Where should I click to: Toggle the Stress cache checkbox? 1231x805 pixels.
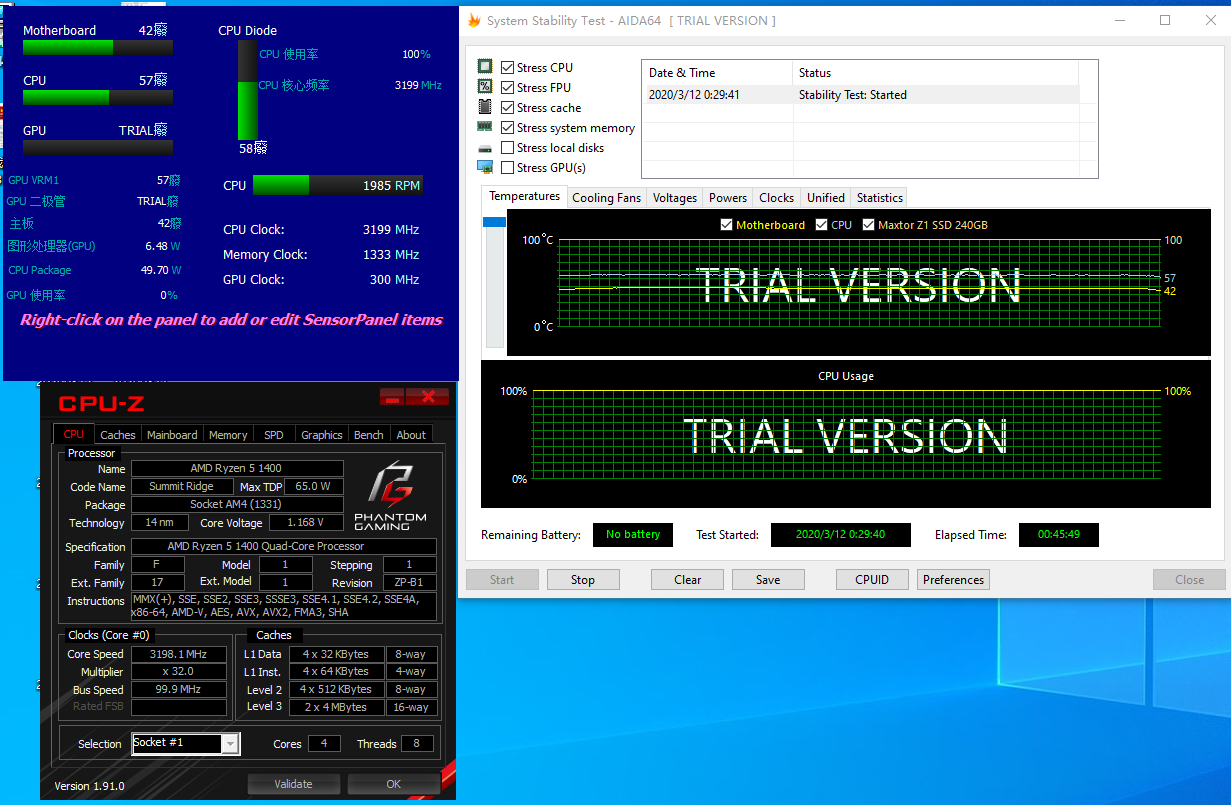[x=508, y=107]
